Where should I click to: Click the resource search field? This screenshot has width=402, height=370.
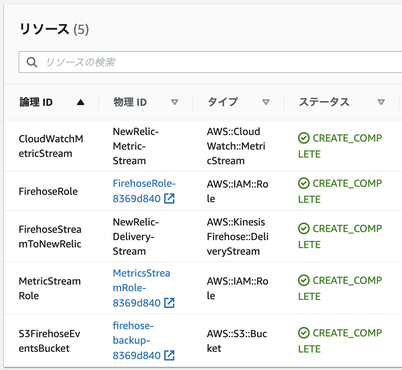[210, 62]
